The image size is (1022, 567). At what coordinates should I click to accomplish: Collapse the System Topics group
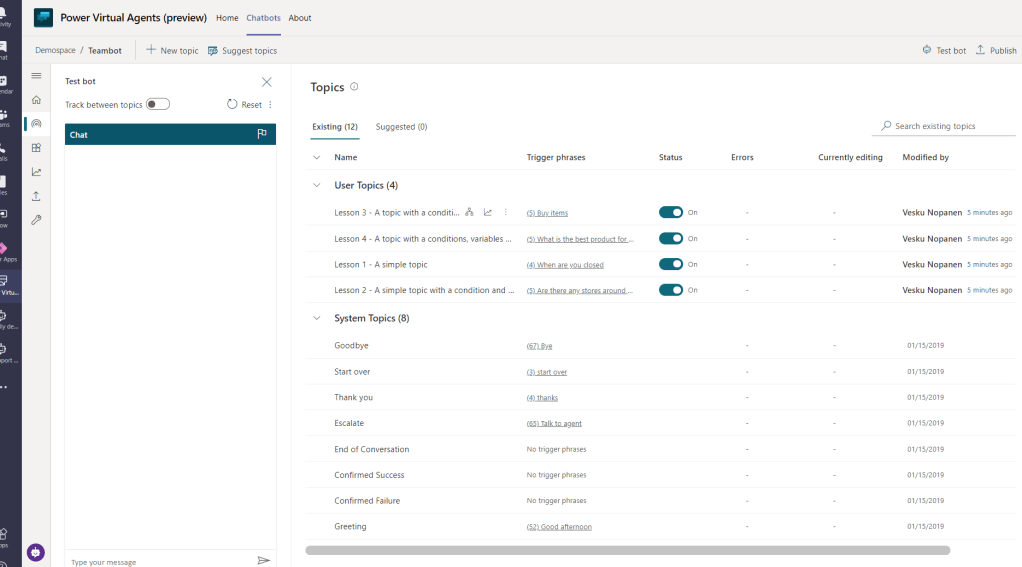(317, 318)
